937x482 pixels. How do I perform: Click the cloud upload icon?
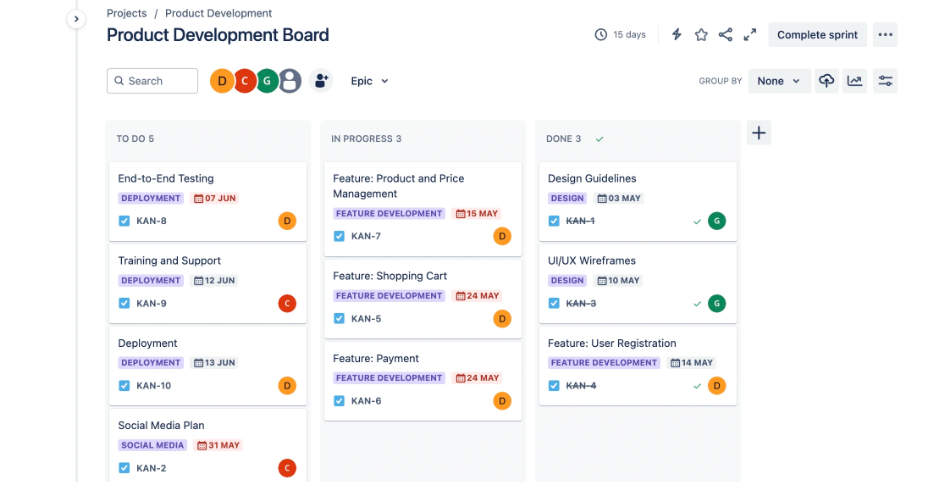tap(826, 81)
